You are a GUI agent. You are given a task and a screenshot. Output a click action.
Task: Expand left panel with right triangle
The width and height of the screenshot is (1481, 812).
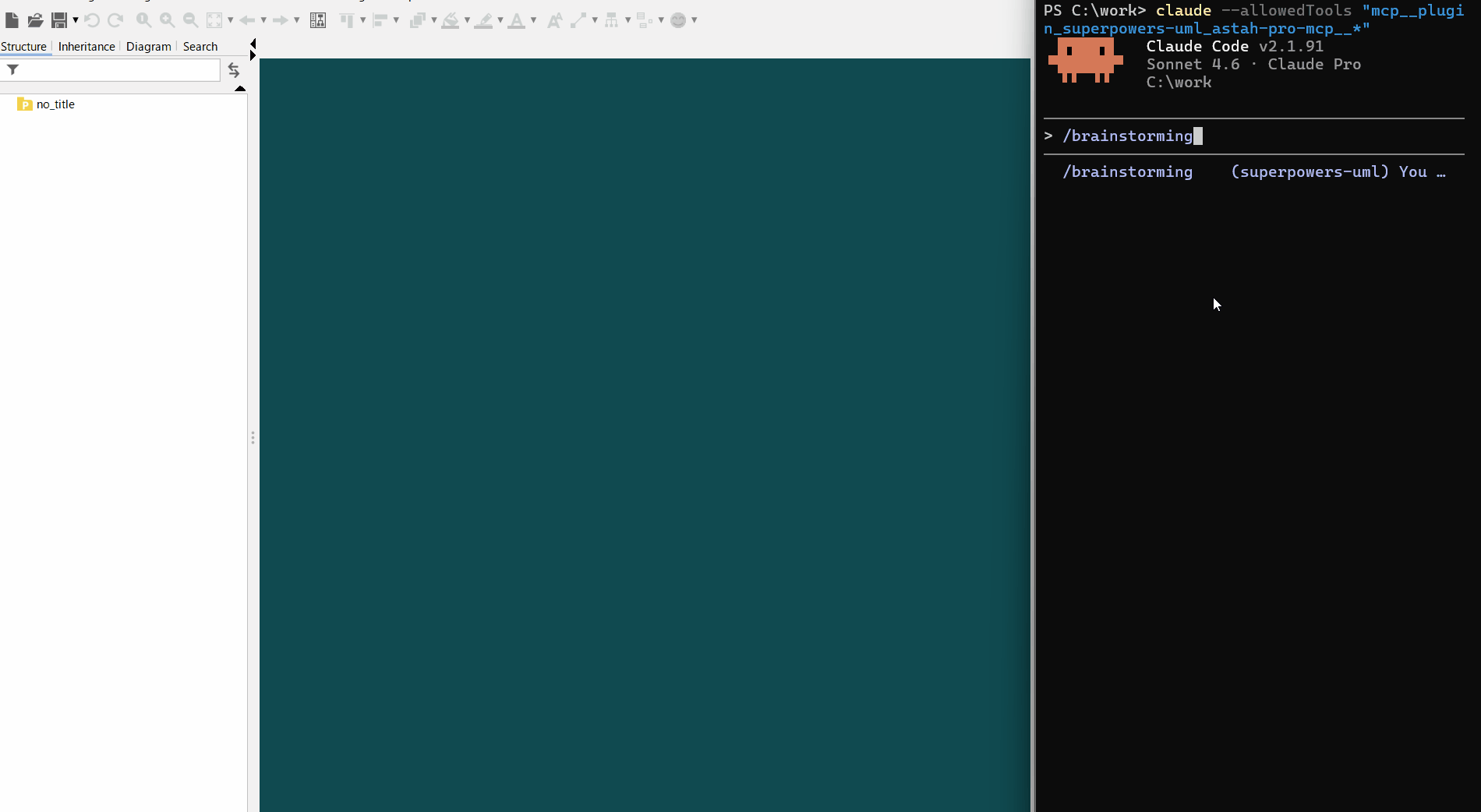[x=253, y=55]
